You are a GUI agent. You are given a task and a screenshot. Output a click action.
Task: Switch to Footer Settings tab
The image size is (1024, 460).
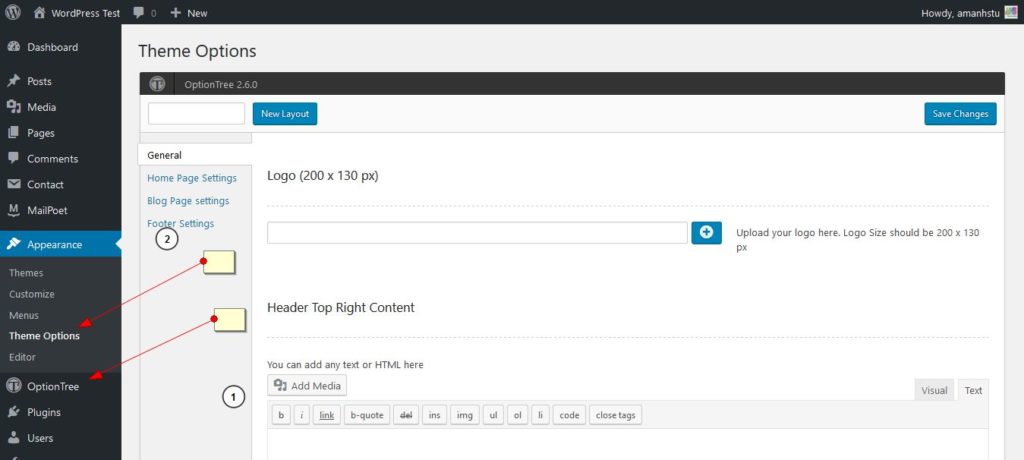click(180, 223)
